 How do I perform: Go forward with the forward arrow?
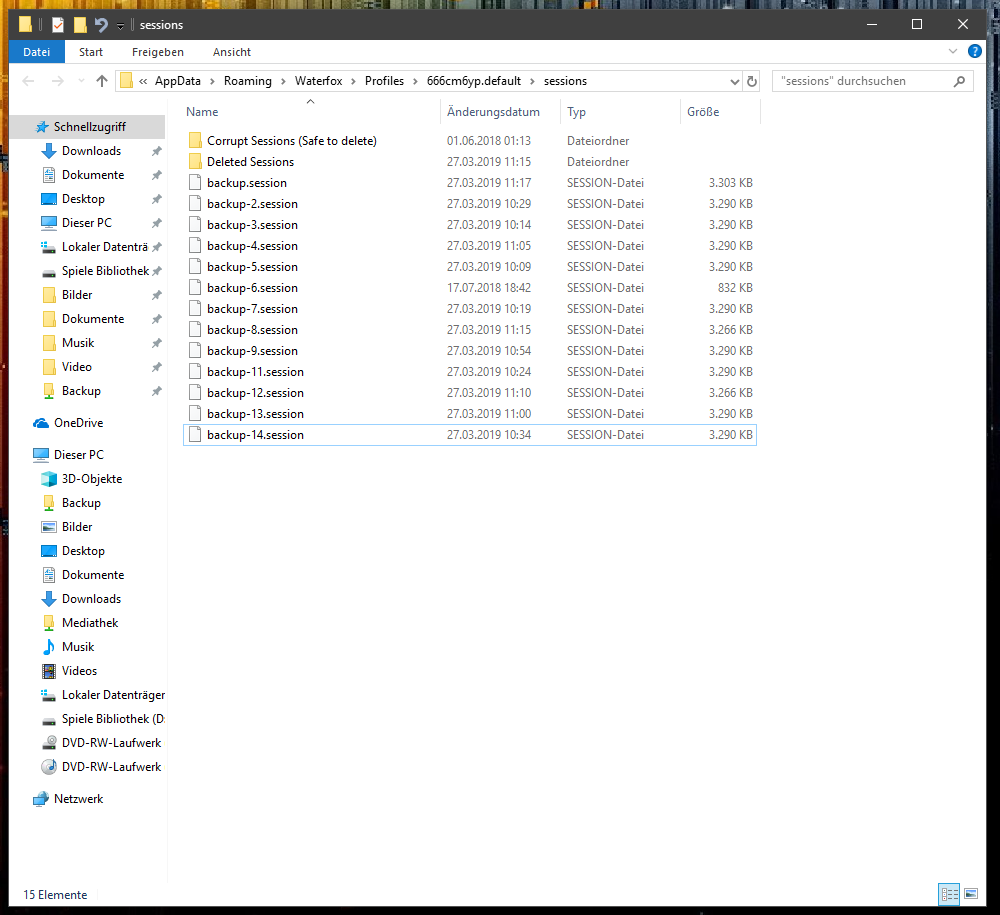pos(57,81)
